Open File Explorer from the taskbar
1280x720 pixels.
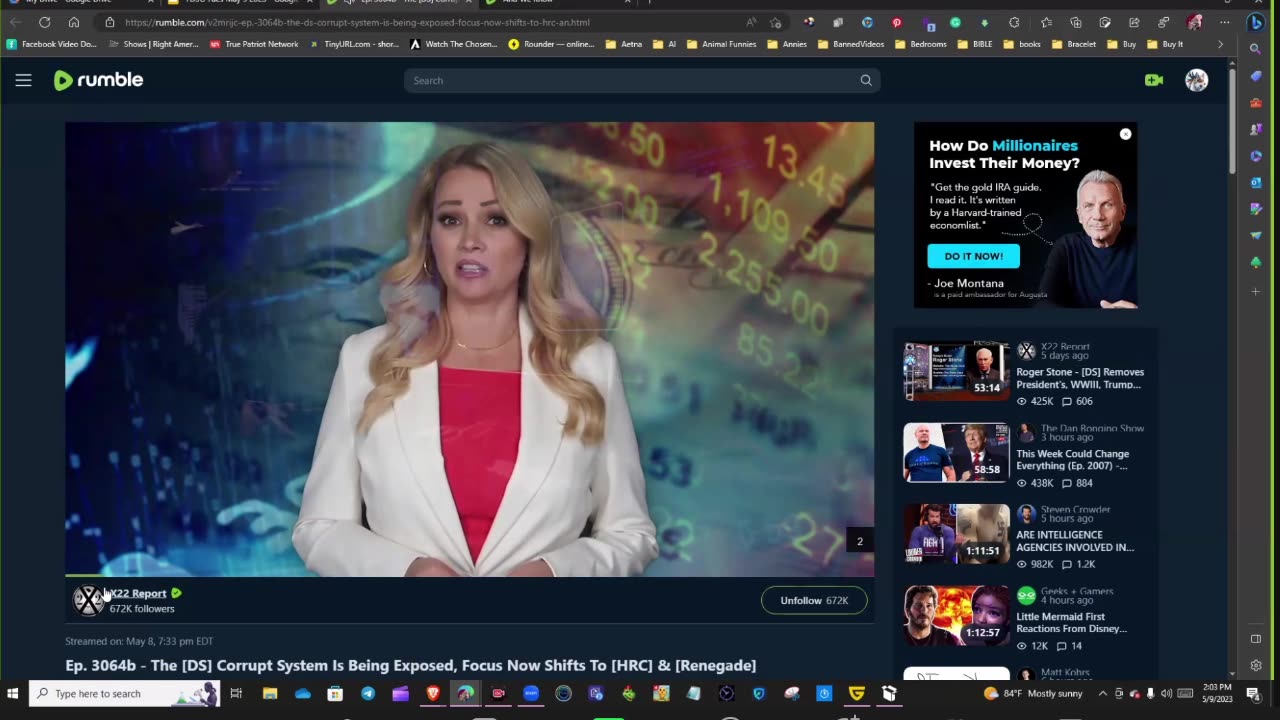[x=270, y=693]
